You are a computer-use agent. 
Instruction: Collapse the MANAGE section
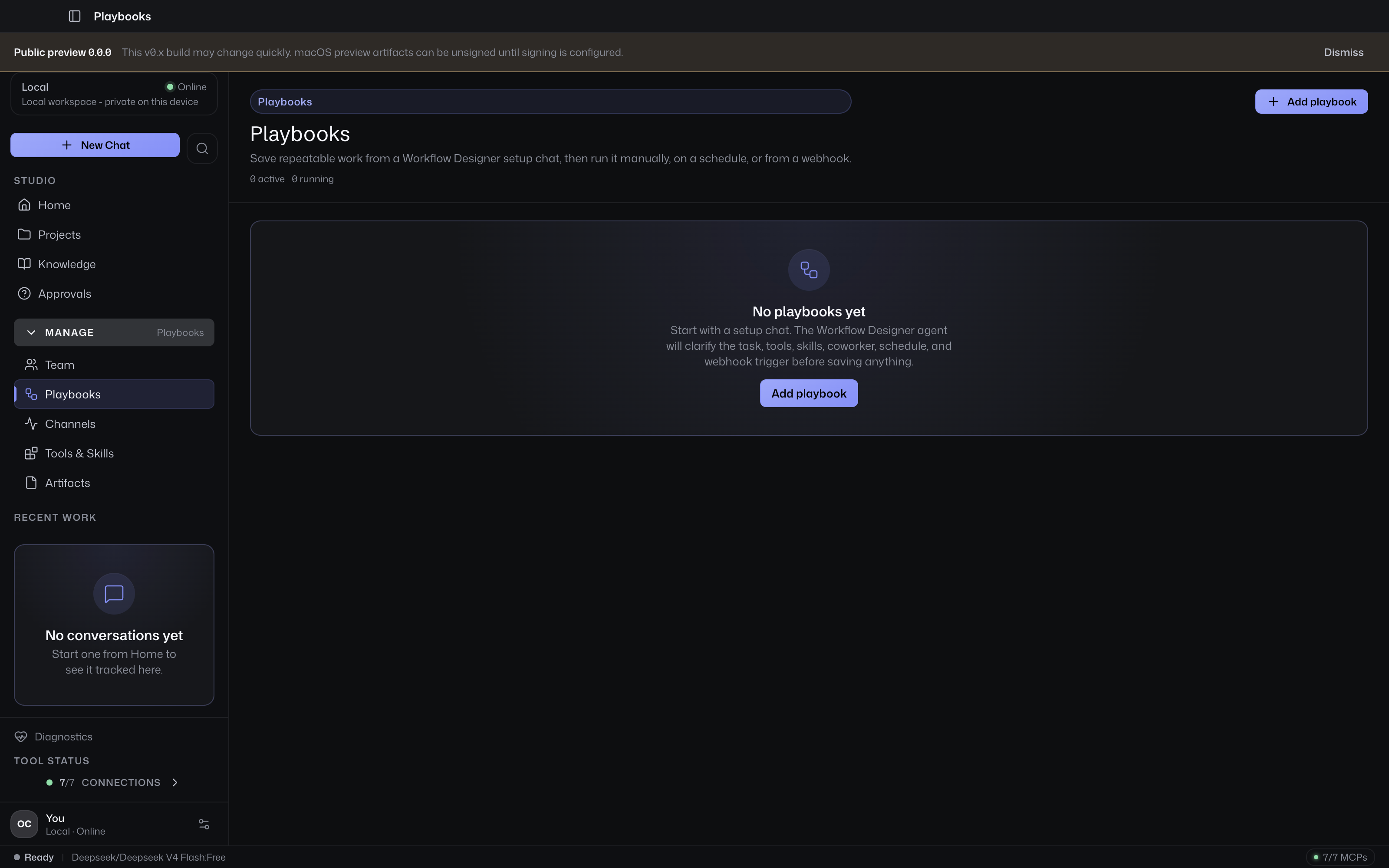pos(114,332)
